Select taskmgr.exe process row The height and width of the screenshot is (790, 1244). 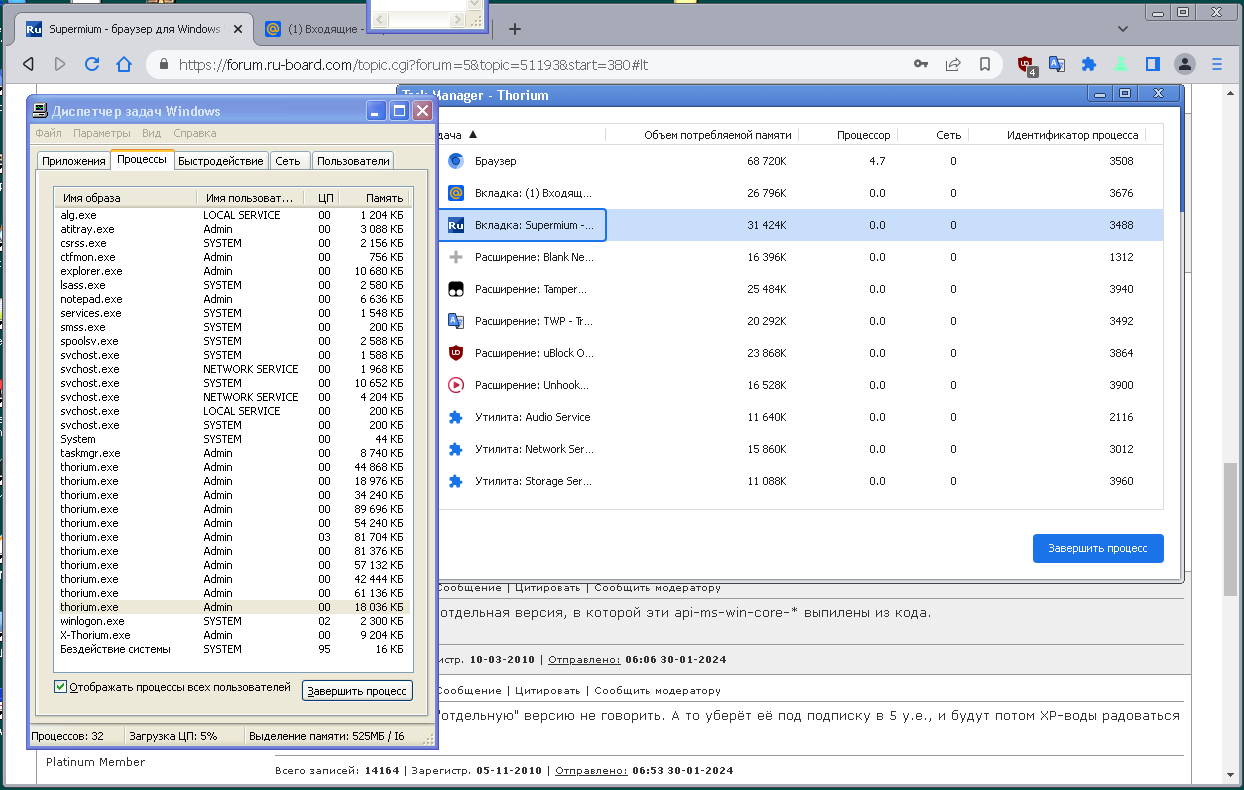pos(232,453)
